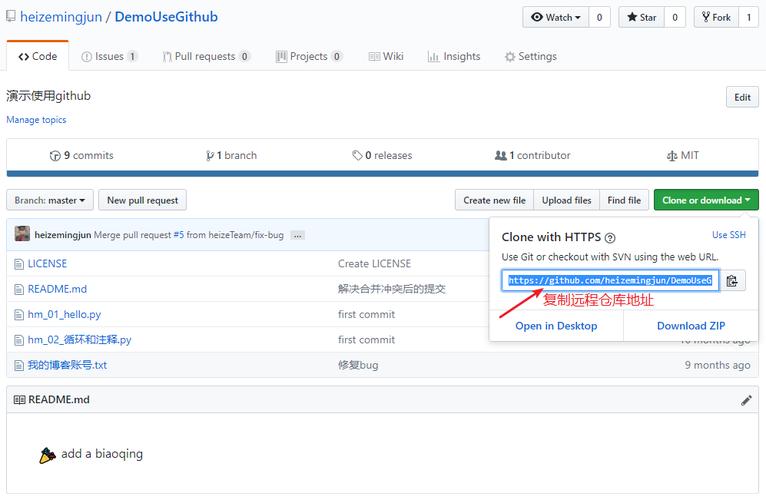
Task: Open the MIT license link
Action: pos(683,155)
